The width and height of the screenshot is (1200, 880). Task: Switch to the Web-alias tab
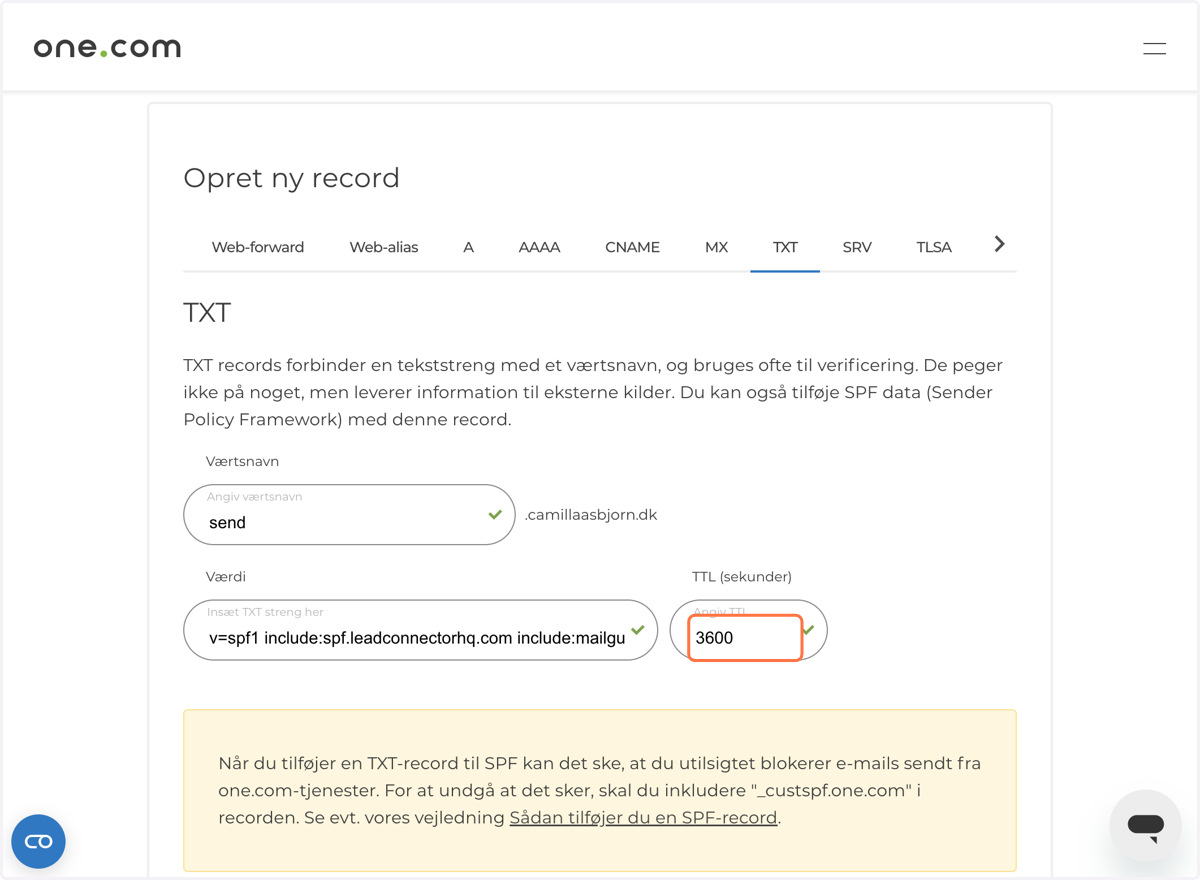(x=384, y=247)
